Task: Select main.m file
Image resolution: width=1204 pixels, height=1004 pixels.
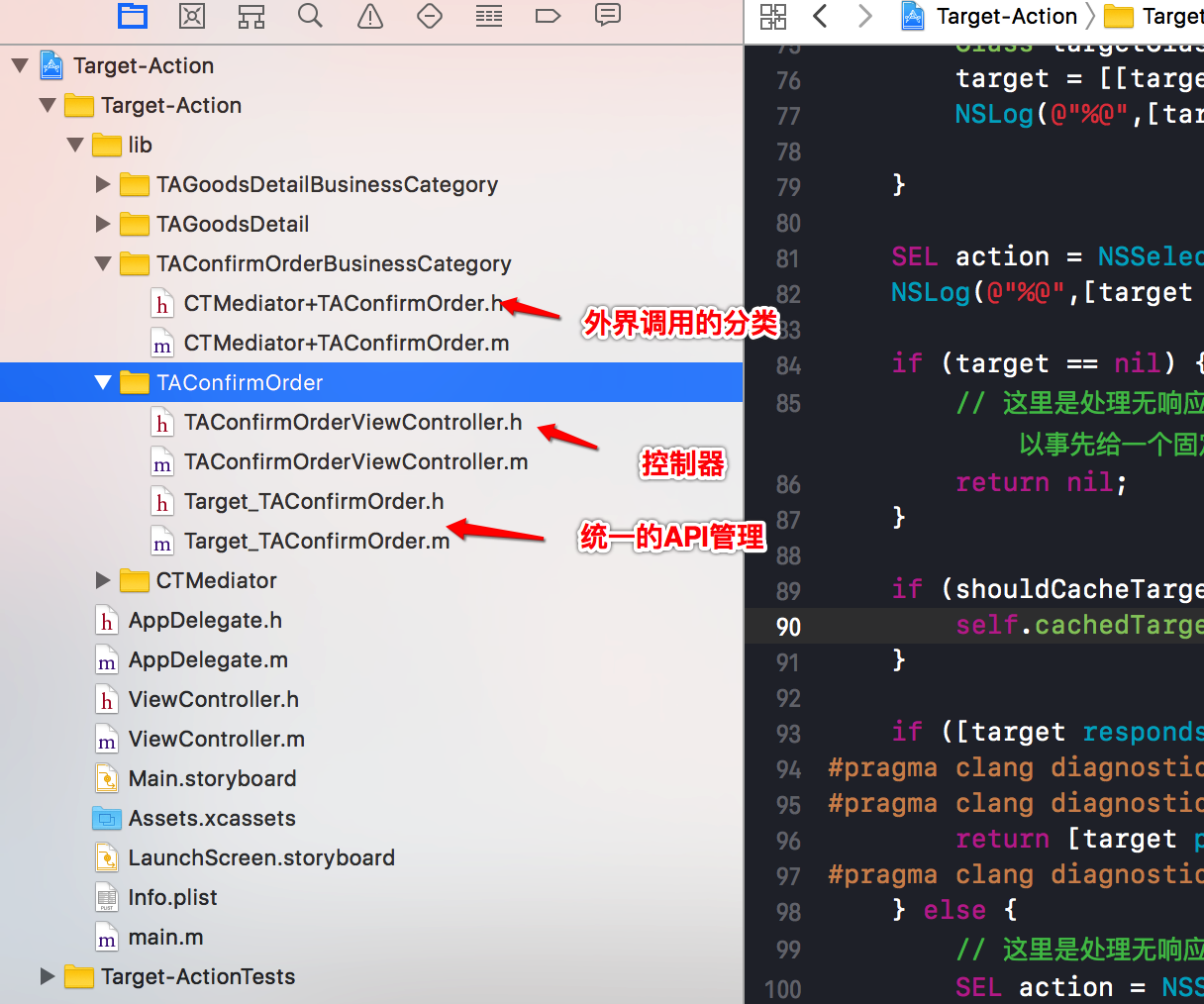Action: point(165,937)
